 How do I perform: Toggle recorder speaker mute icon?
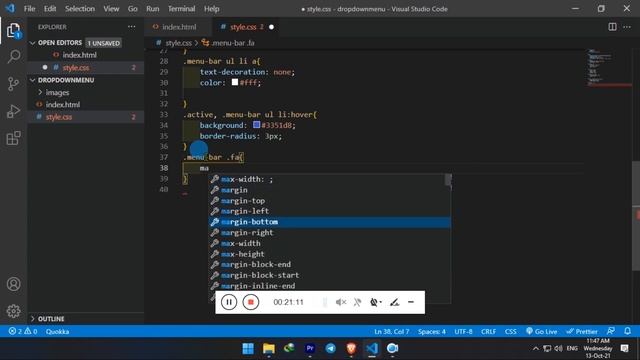pos(340,302)
